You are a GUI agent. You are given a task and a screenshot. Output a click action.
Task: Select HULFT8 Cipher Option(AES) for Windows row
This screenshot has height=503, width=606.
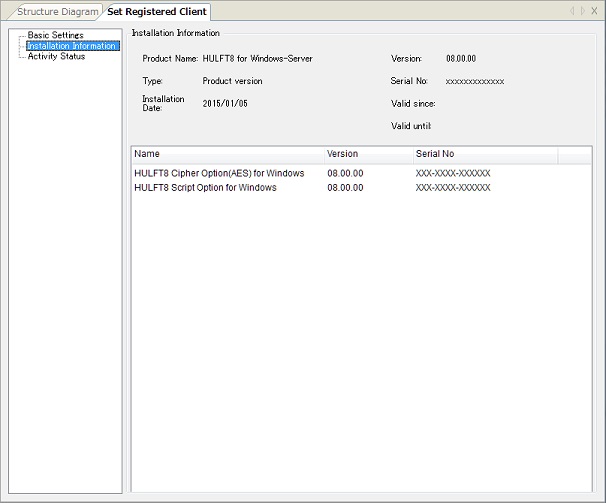tap(219, 173)
